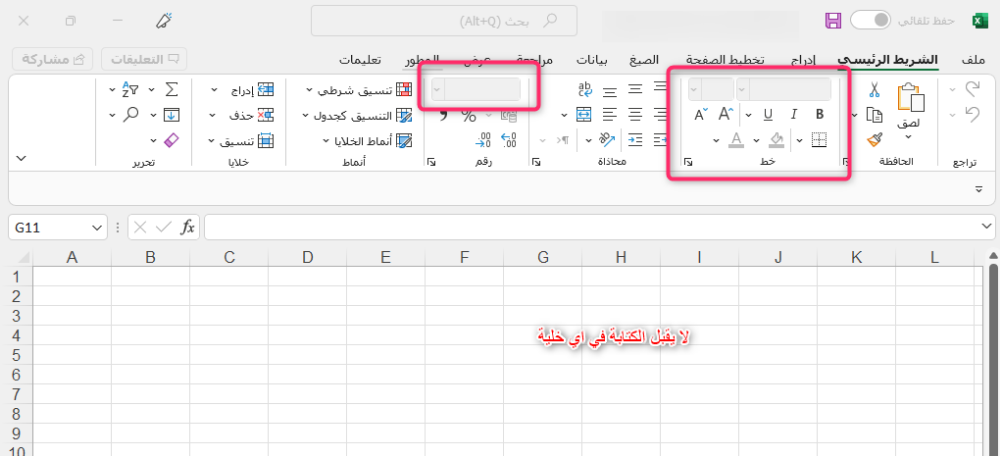
Task: Open أنماط الخلايا cell styles menu
Action: [x=367, y=140]
